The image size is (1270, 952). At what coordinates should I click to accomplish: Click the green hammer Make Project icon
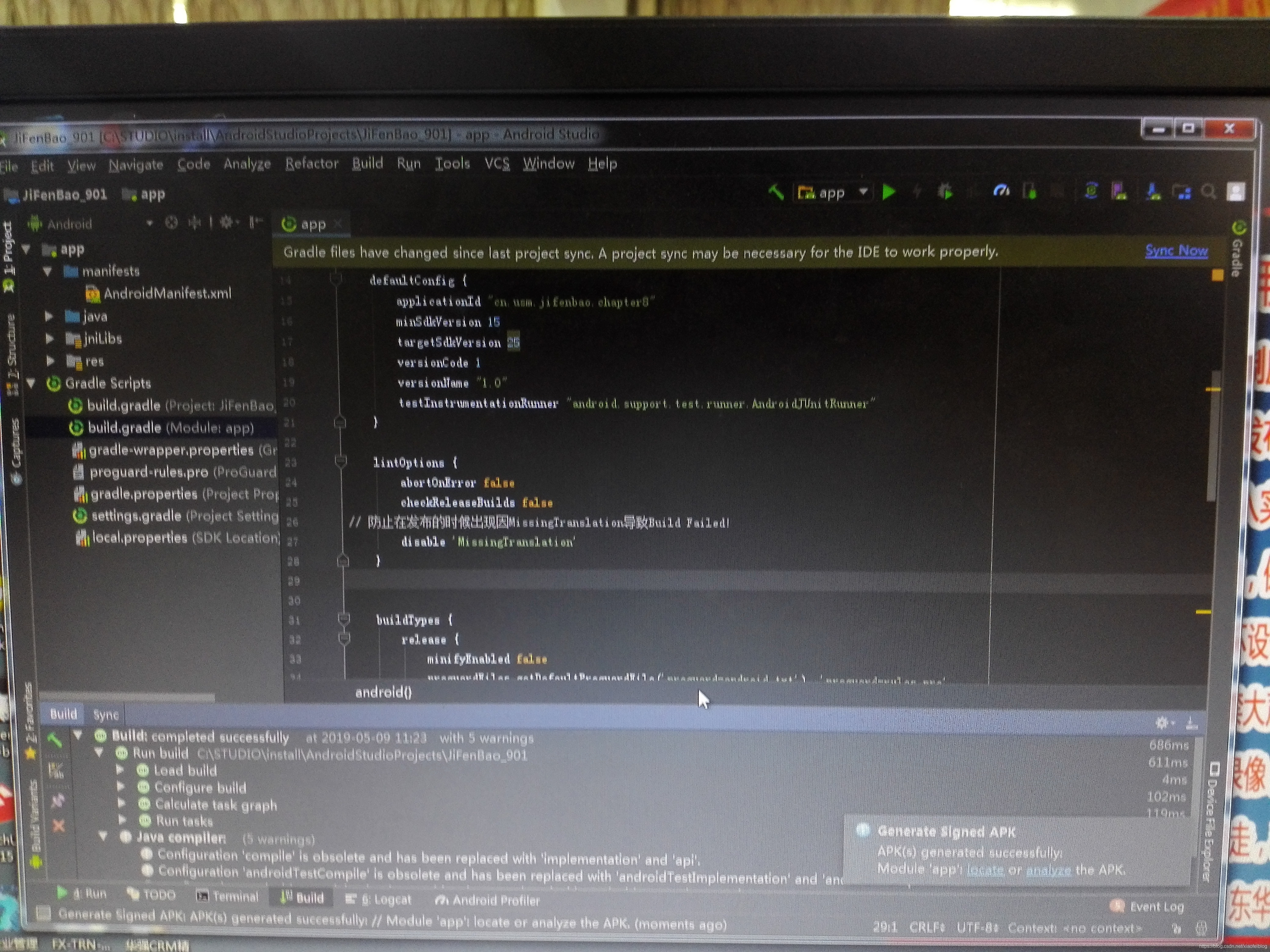click(776, 192)
